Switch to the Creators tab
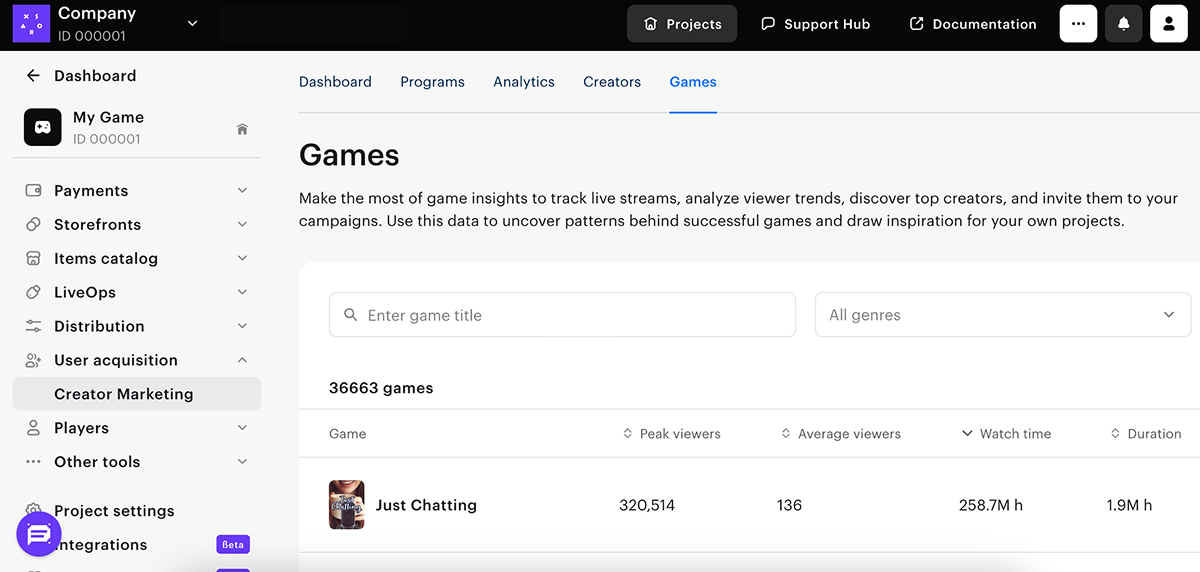The height and width of the screenshot is (572, 1200). tap(612, 82)
